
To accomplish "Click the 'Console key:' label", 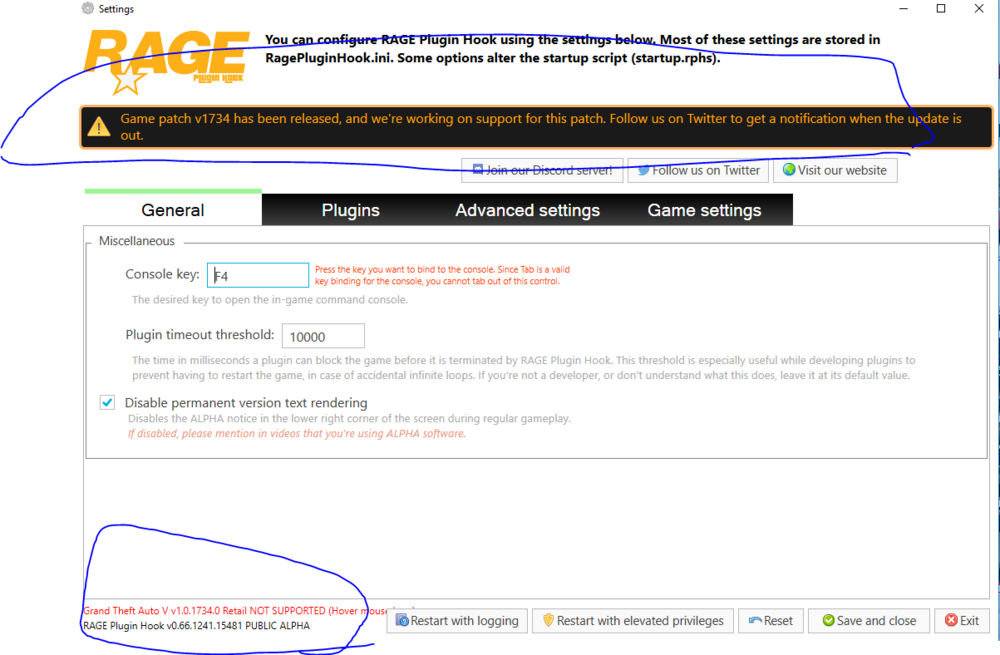I will 162,274.
